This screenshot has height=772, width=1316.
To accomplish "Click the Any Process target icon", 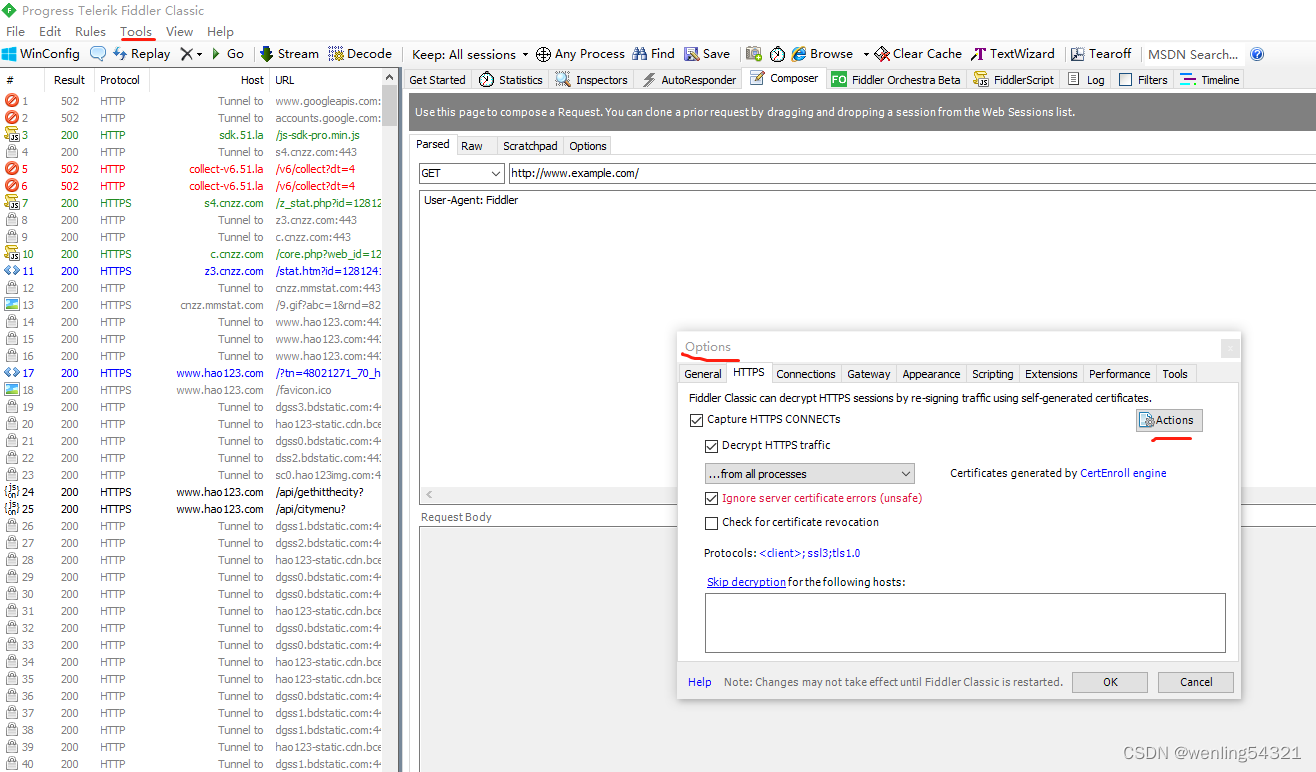I will tap(543, 54).
